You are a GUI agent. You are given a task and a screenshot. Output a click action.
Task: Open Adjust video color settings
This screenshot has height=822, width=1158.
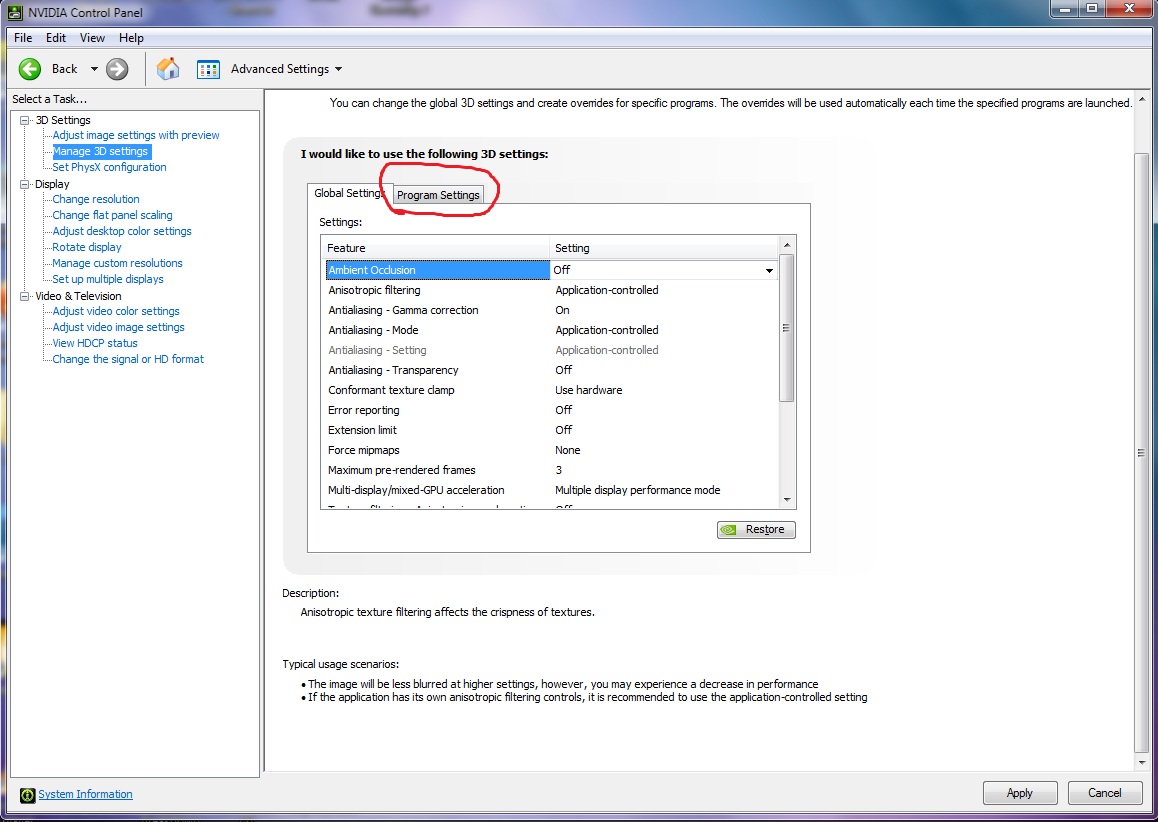(x=116, y=312)
